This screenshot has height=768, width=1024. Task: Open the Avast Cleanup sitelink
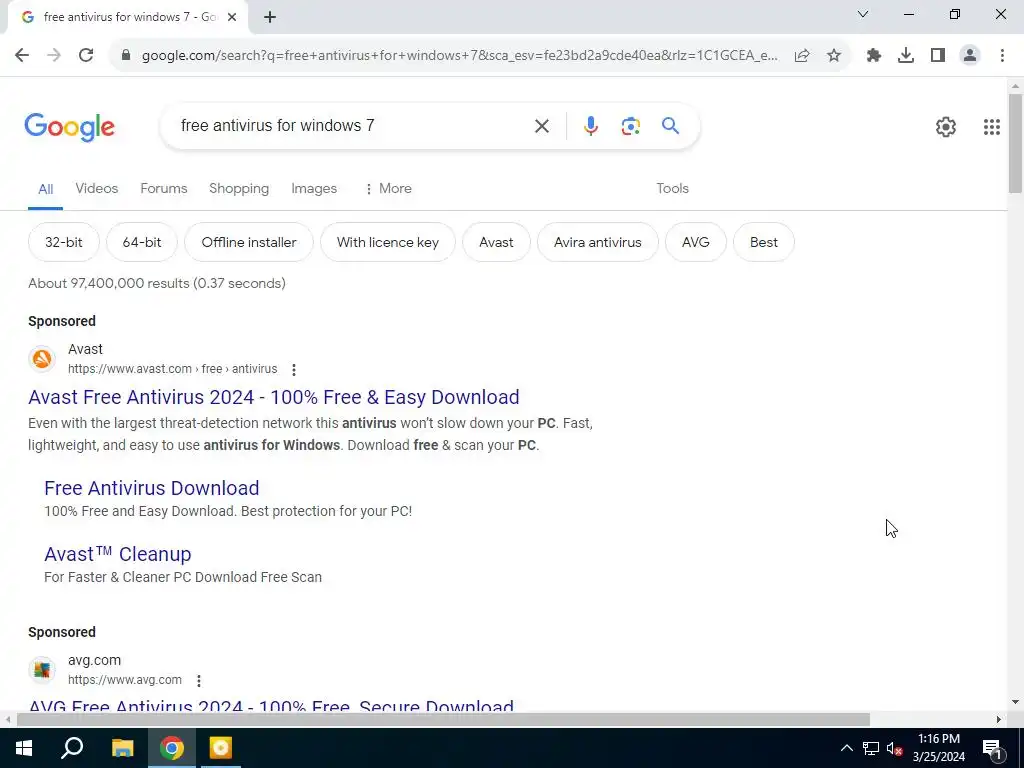pos(118,554)
